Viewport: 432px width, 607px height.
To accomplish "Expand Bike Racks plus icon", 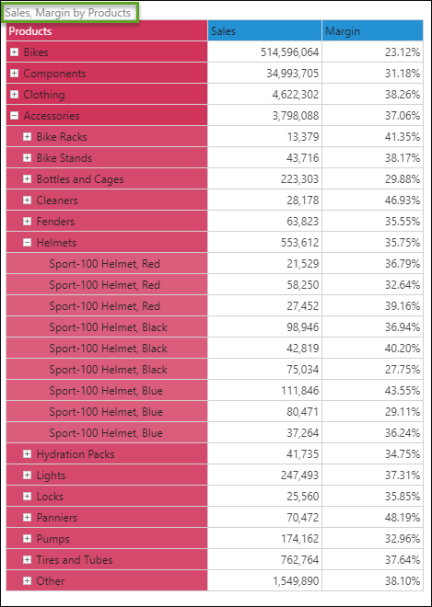I will click(27, 137).
